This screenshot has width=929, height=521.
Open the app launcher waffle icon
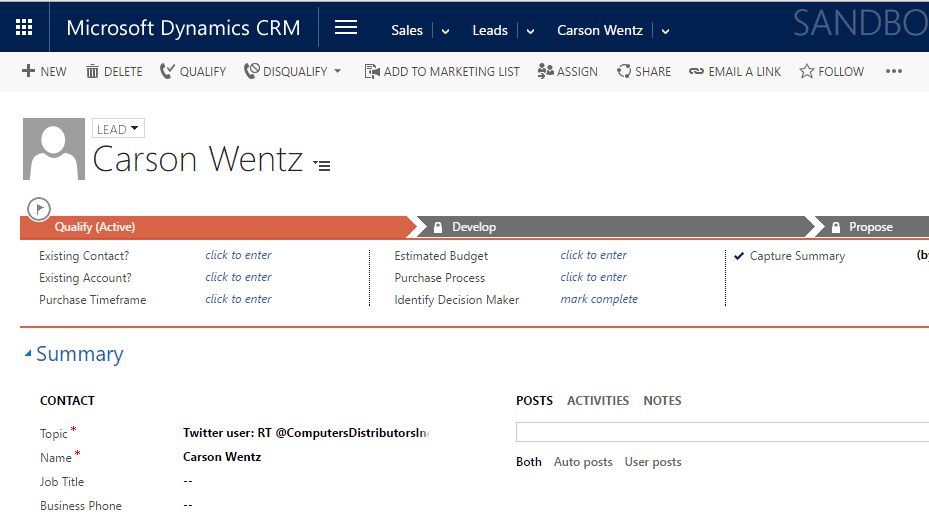[24, 27]
